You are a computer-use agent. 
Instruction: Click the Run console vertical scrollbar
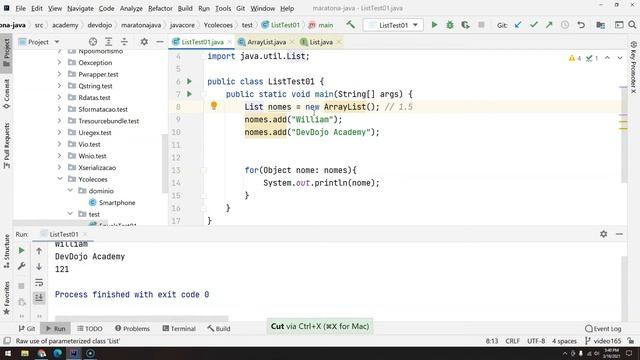(623, 289)
